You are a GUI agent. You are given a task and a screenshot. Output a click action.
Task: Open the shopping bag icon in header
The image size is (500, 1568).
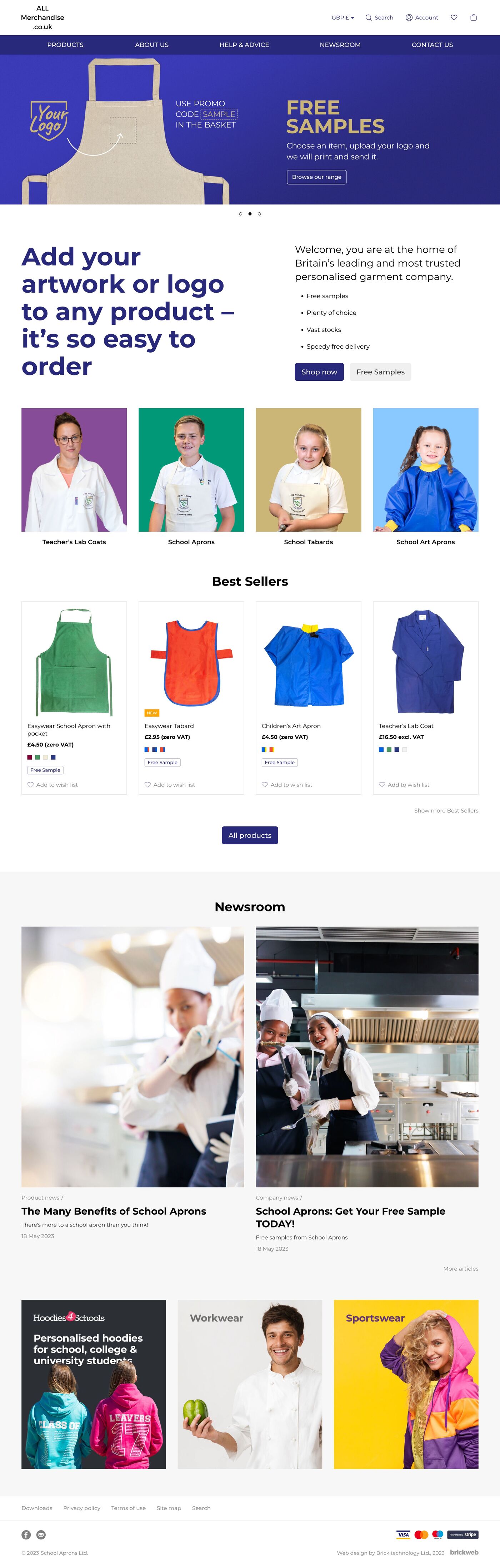click(473, 17)
